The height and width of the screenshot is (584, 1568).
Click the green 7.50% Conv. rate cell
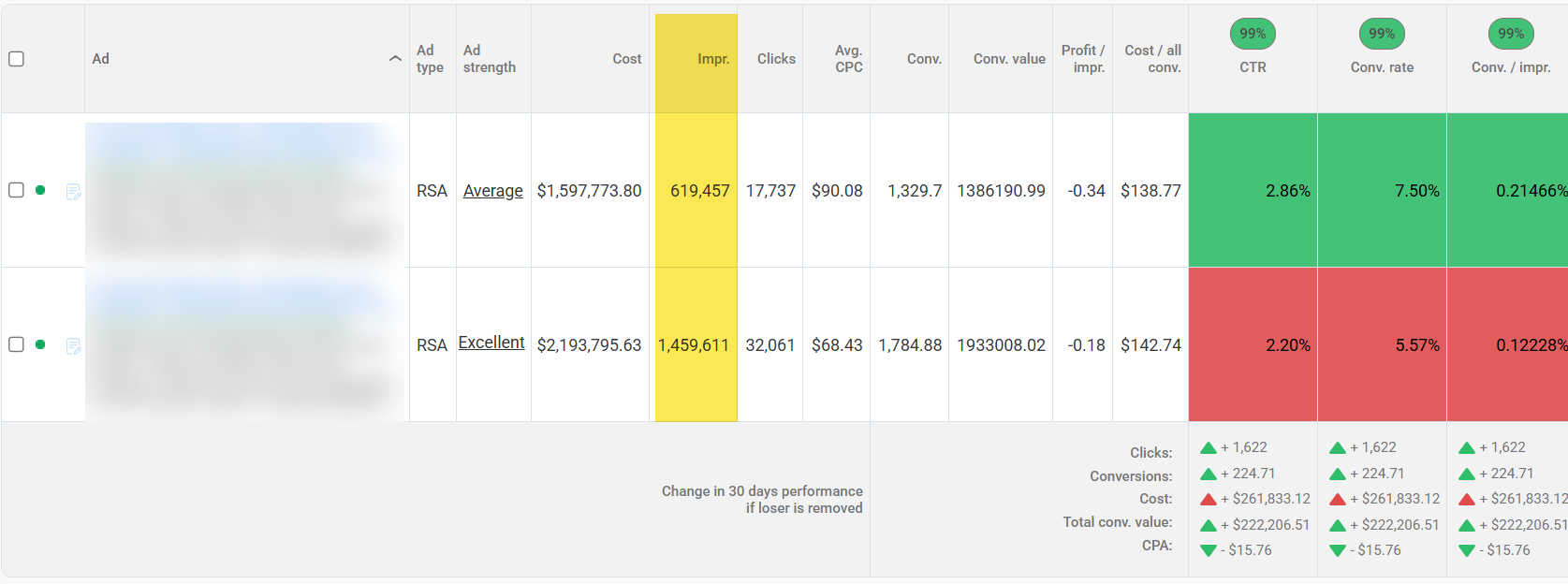tap(1382, 190)
